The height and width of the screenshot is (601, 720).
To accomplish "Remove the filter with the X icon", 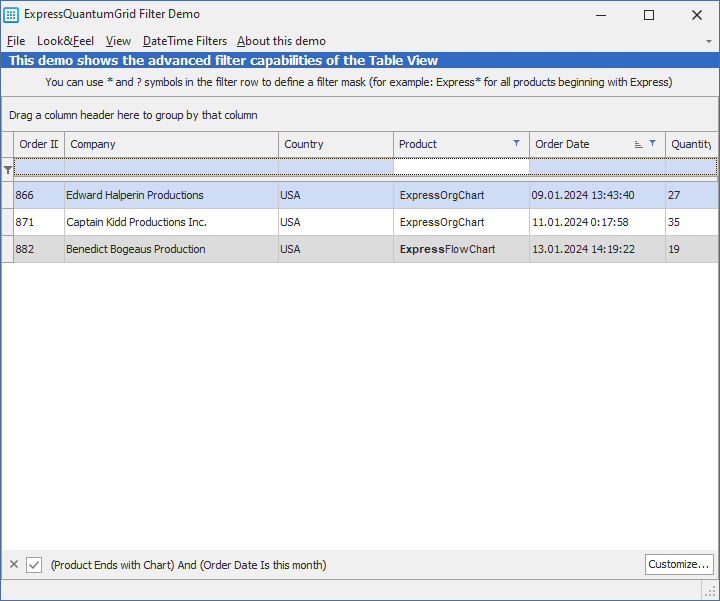I will click(x=14, y=564).
